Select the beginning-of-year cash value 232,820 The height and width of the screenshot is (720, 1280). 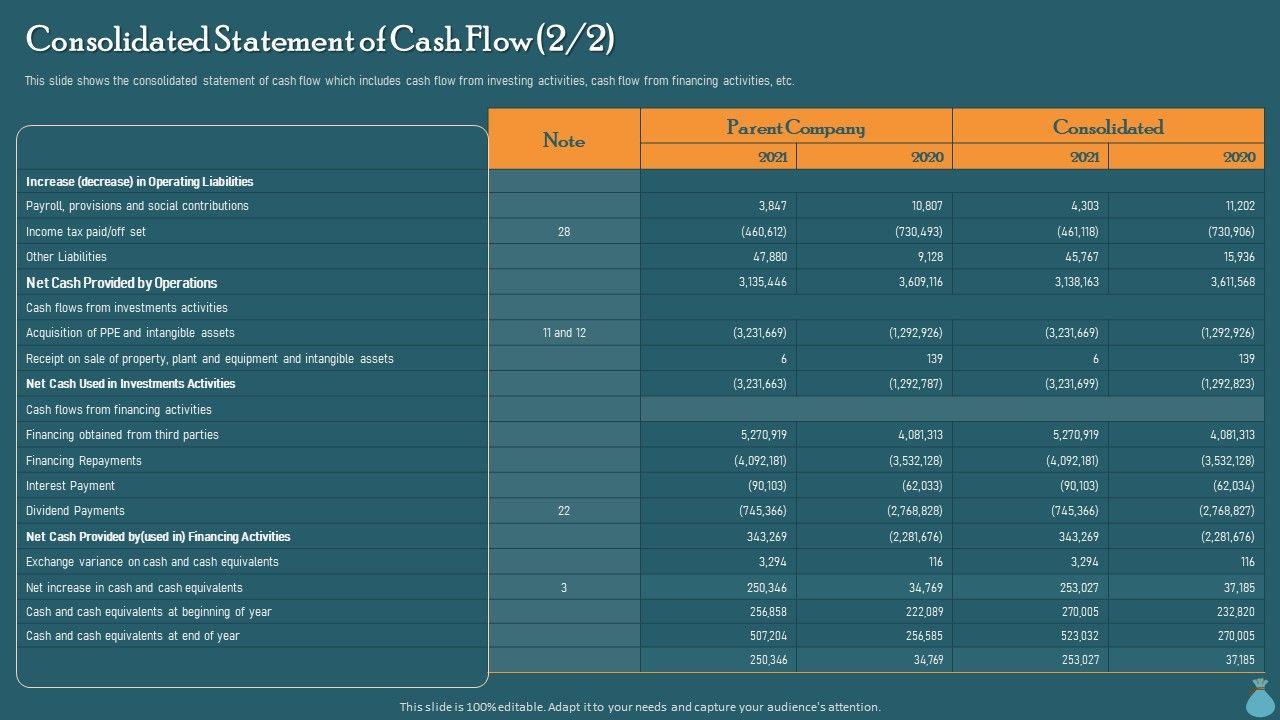[x=1235, y=612]
